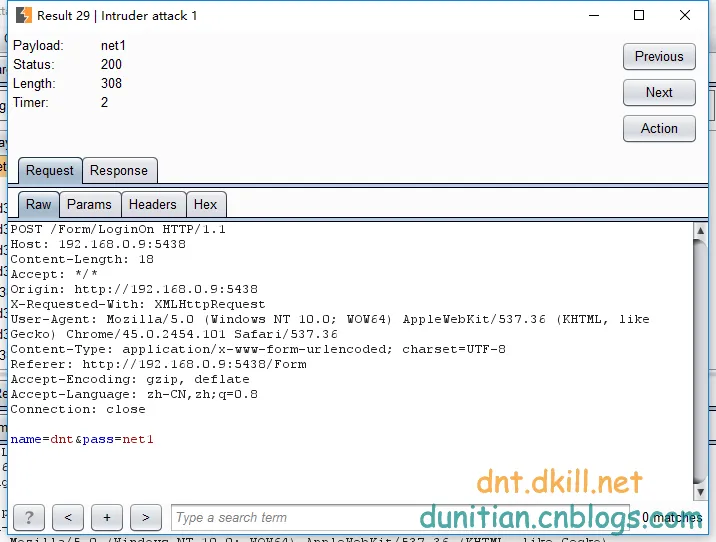The image size is (716, 542).
Task: Switch to the Request tab
Action: click(50, 171)
